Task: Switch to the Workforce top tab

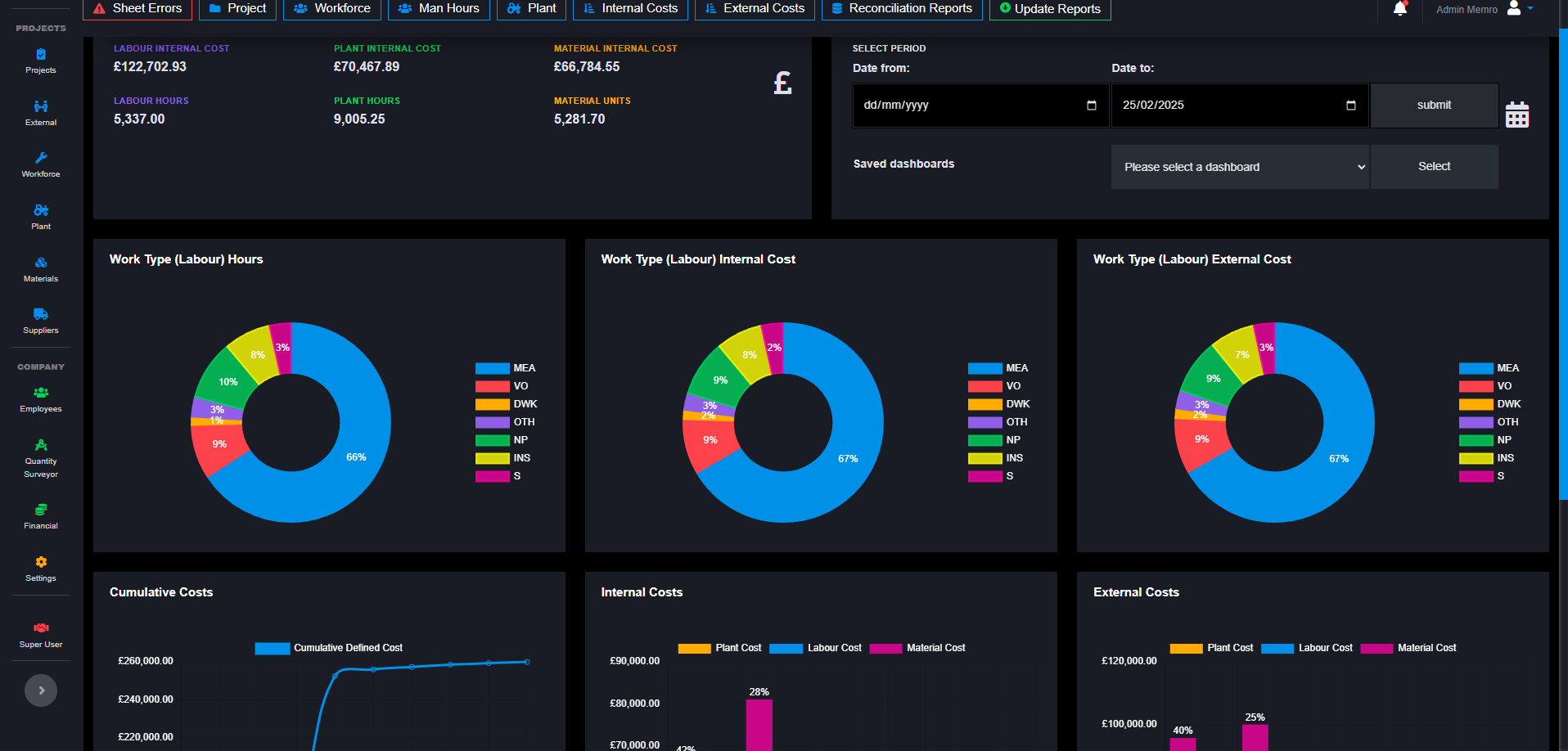Action: click(x=332, y=9)
